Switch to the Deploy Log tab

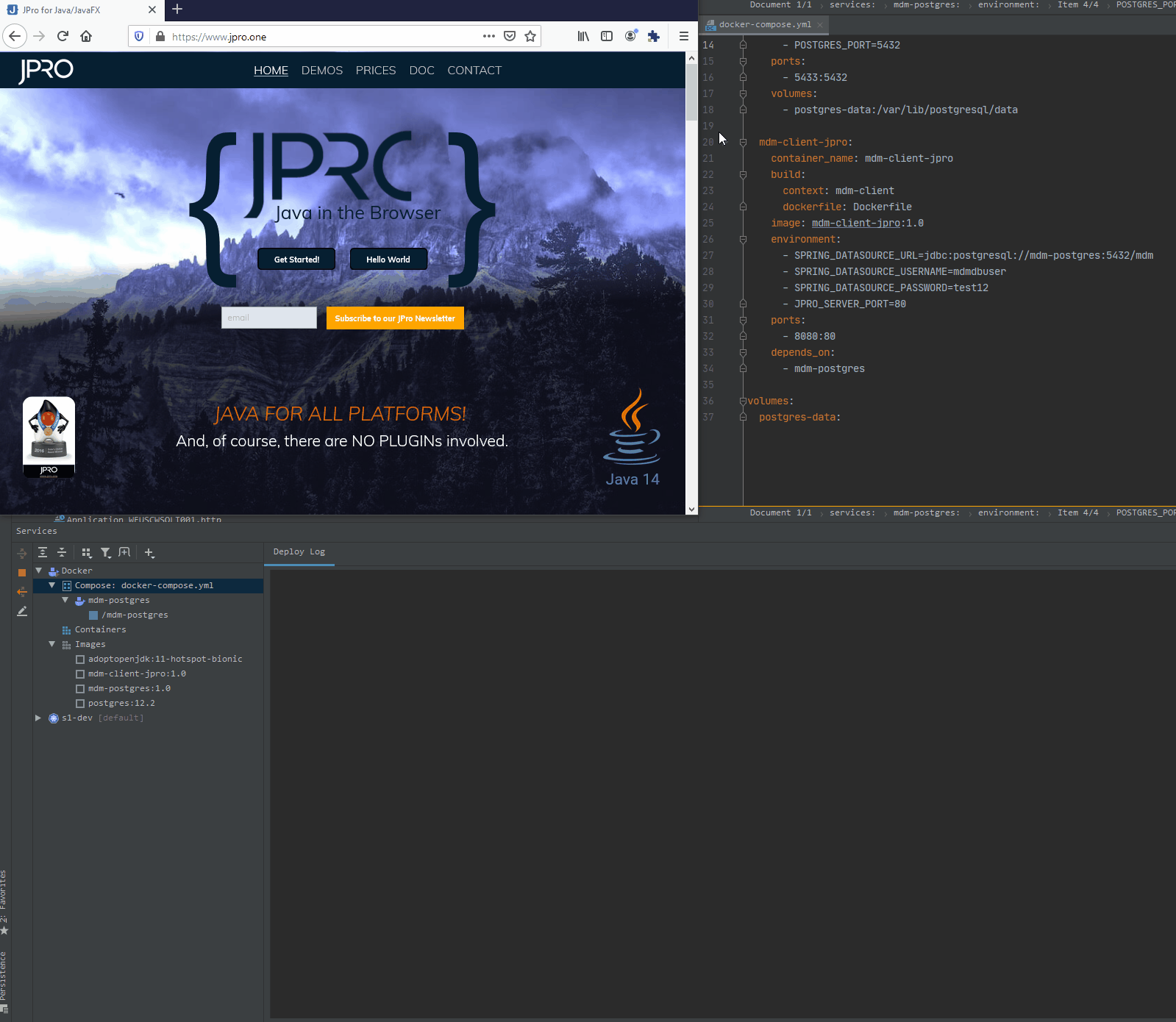299,552
